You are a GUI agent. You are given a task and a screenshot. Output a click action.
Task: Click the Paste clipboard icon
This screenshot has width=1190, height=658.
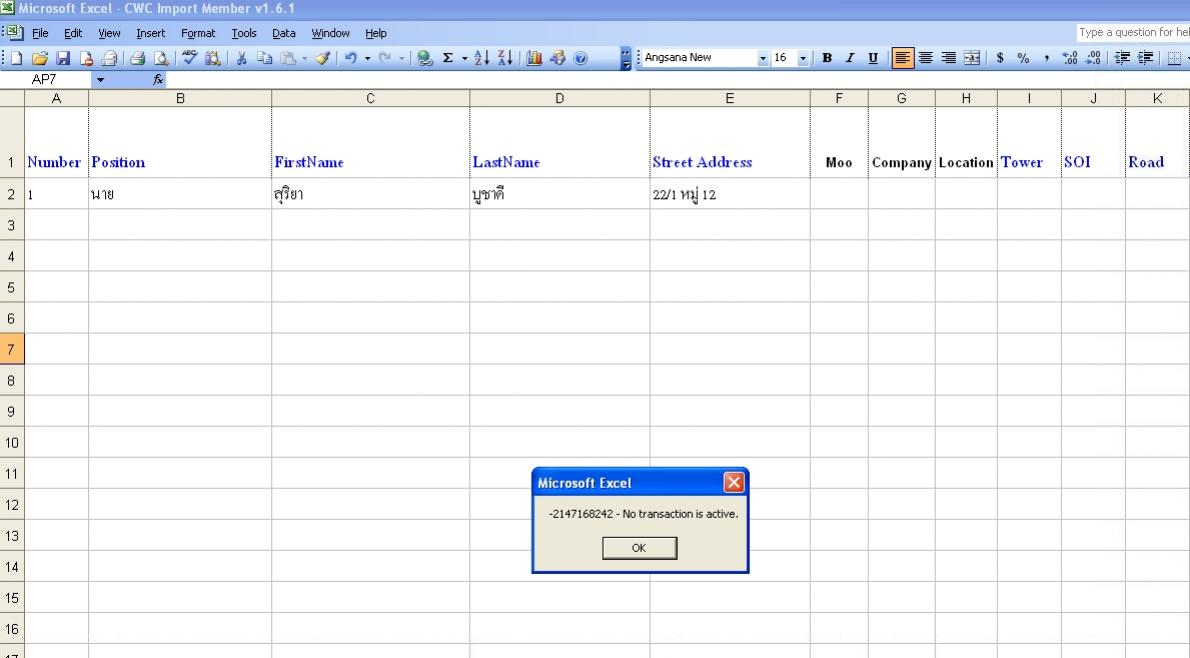(288, 58)
